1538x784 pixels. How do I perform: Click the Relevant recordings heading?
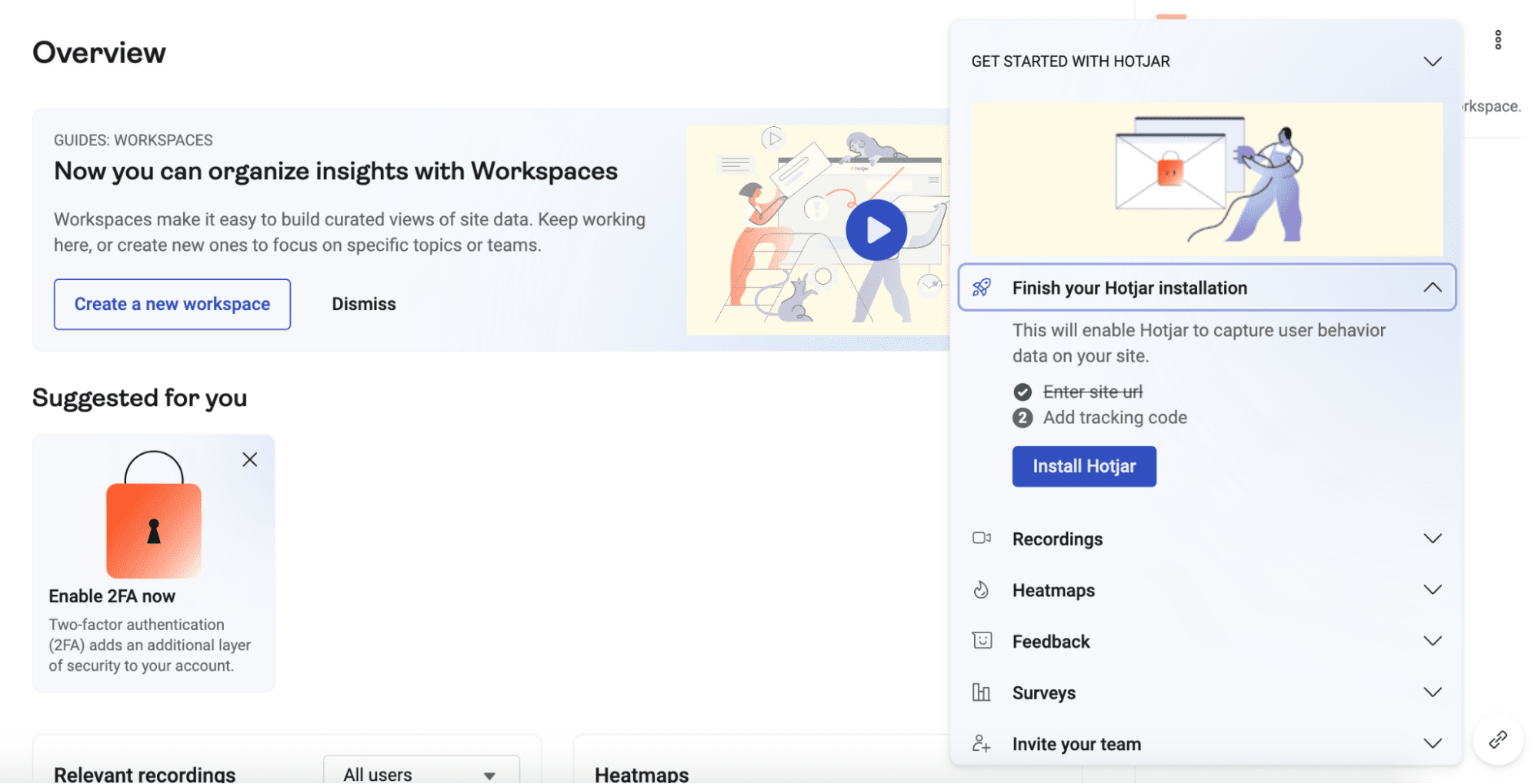(145, 774)
